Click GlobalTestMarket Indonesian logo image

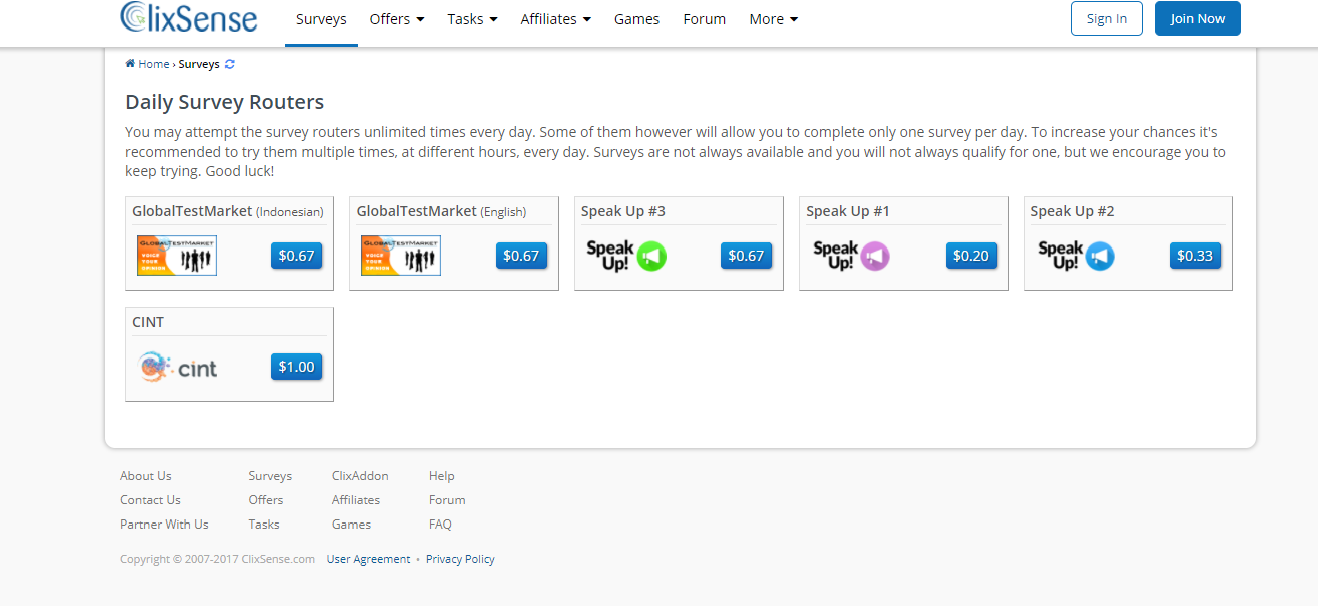pyautogui.click(x=177, y=255)
